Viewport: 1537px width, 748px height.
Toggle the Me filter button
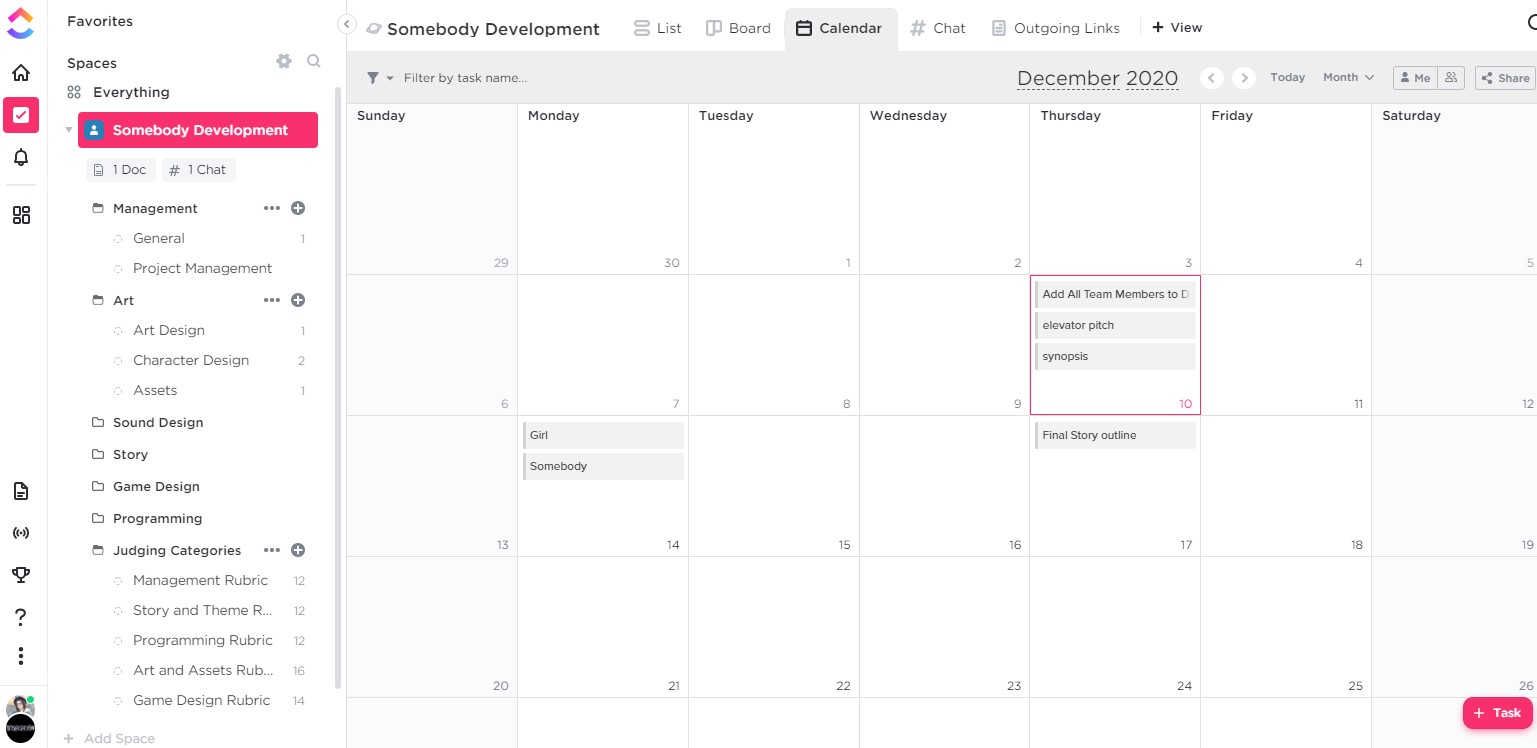point(1414,78)
